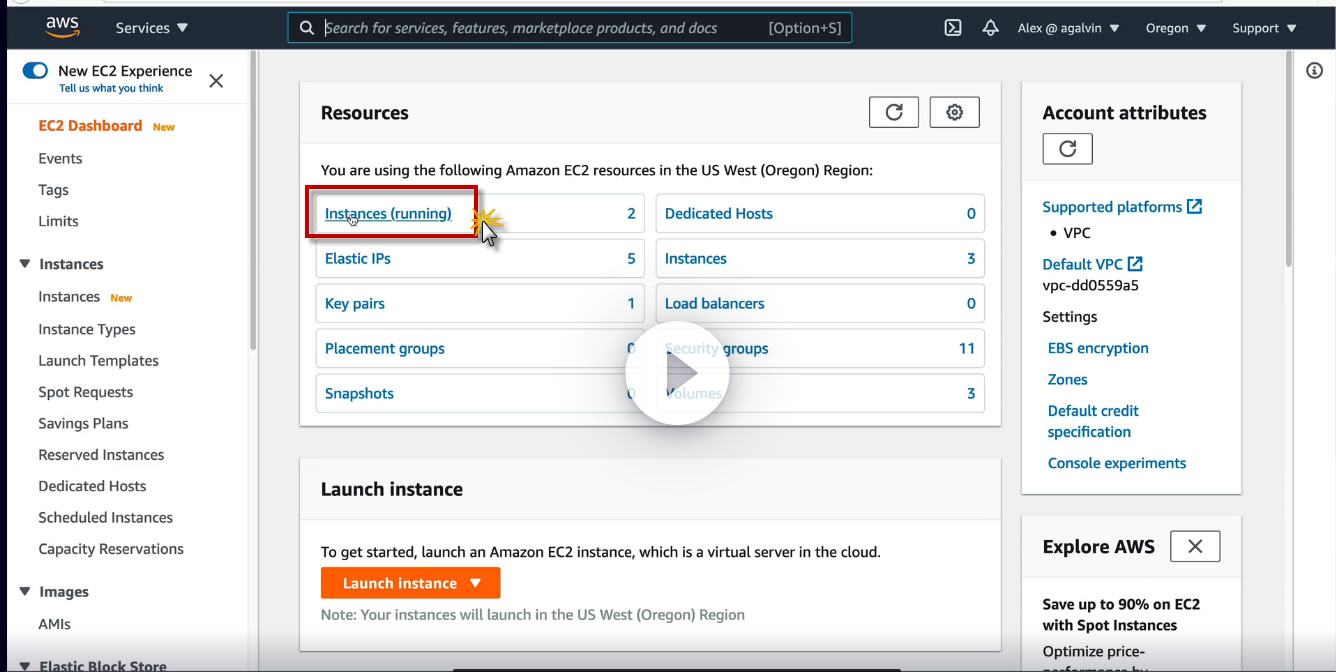Open Dedicated Hosts resource card link
Viewport: 1336px width, 672px height.
(719, 213)
